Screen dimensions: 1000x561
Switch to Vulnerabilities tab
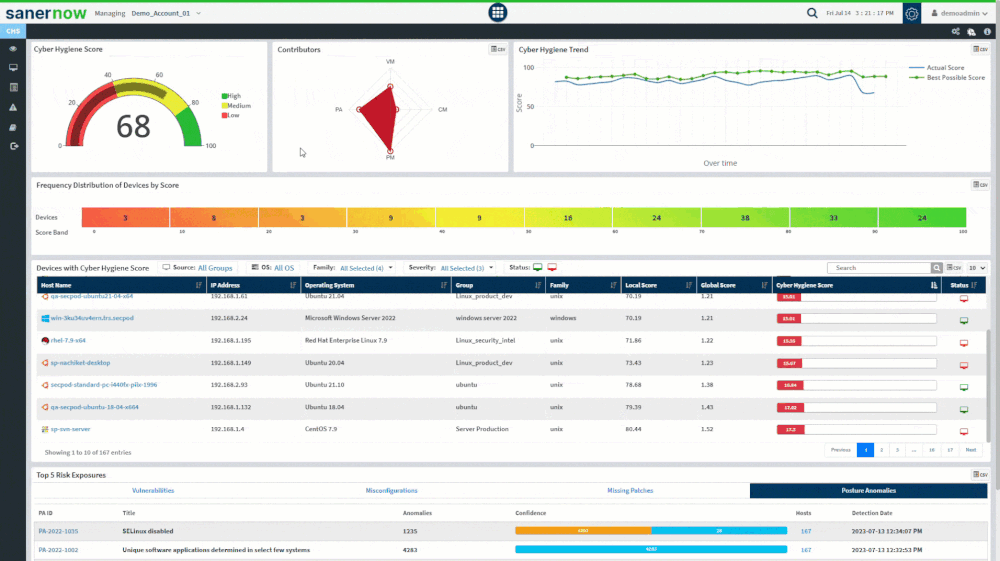[153, 490]
